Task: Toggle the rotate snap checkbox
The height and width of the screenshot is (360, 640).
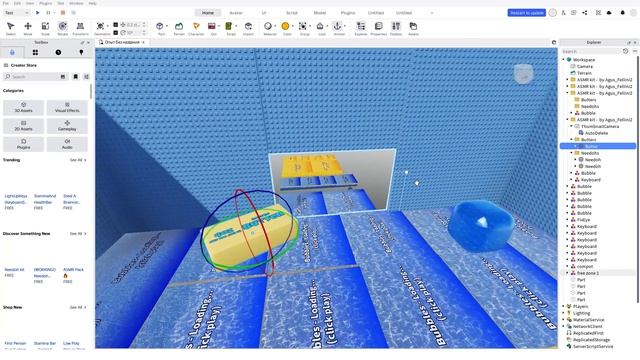Action: pos(116,32)
